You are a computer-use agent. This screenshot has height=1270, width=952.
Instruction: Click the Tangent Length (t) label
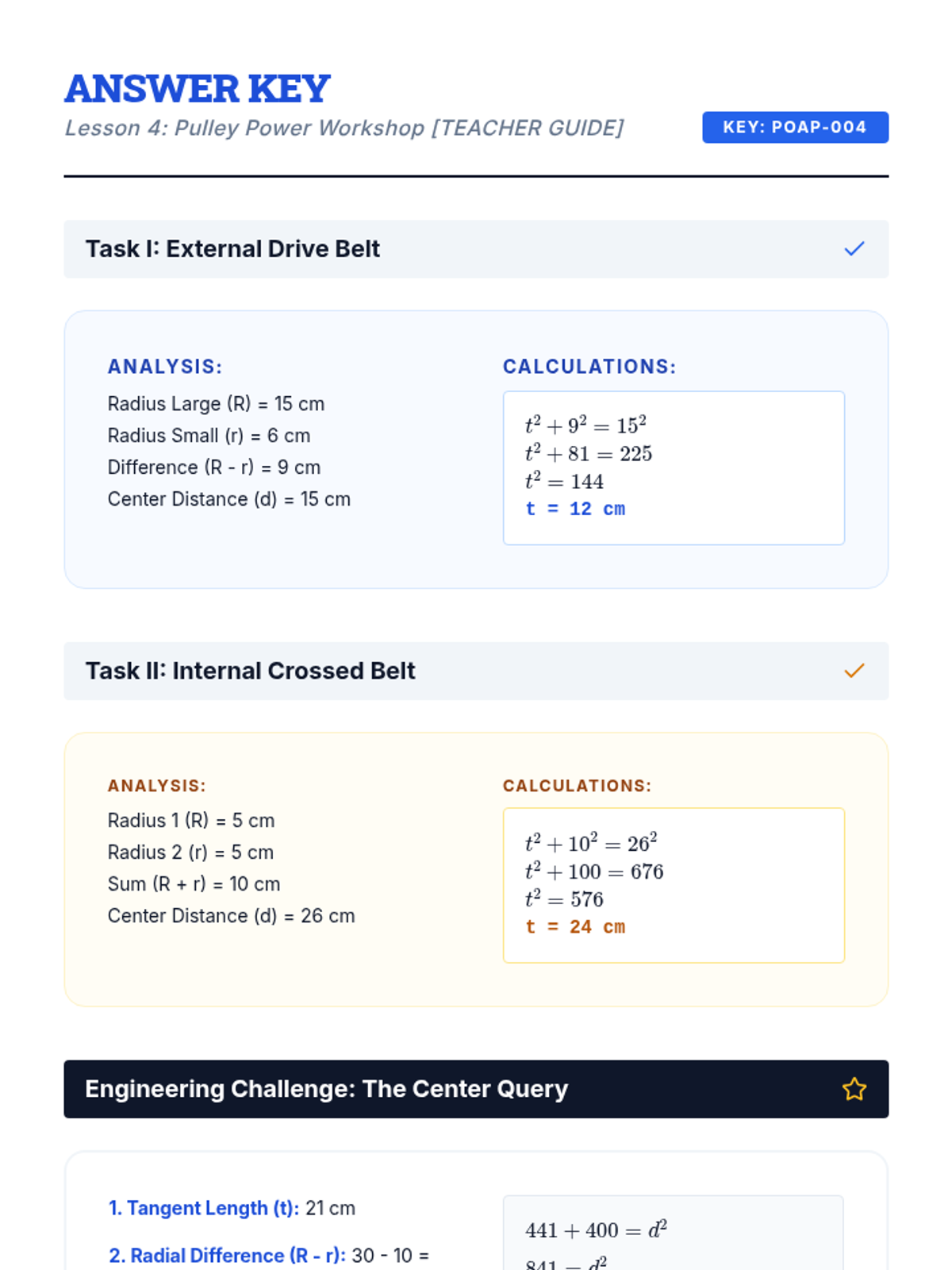click(204, 1208)
